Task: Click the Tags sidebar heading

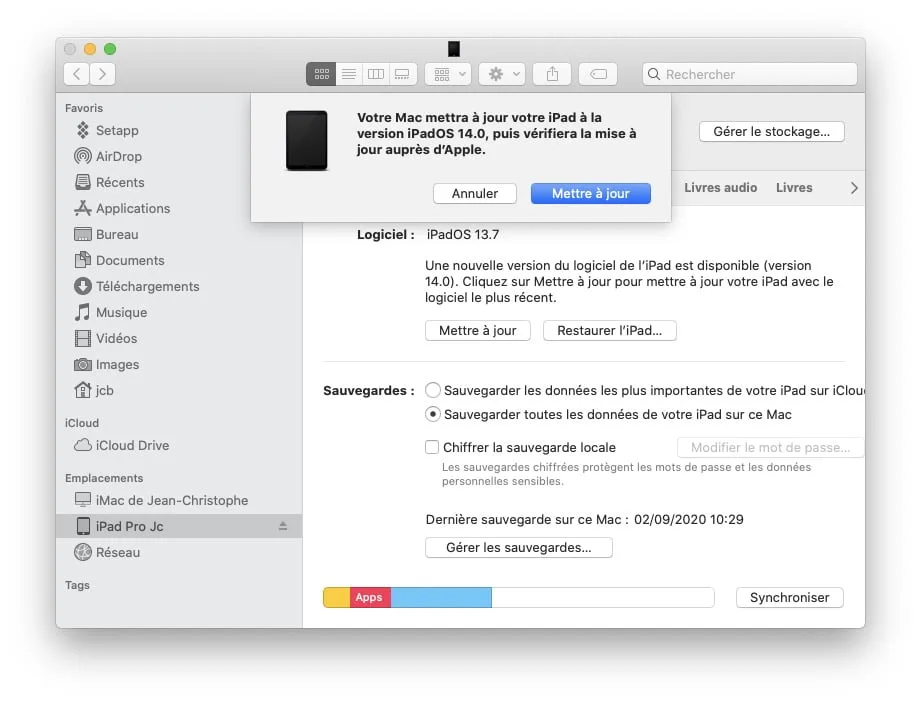Action: 78,585
